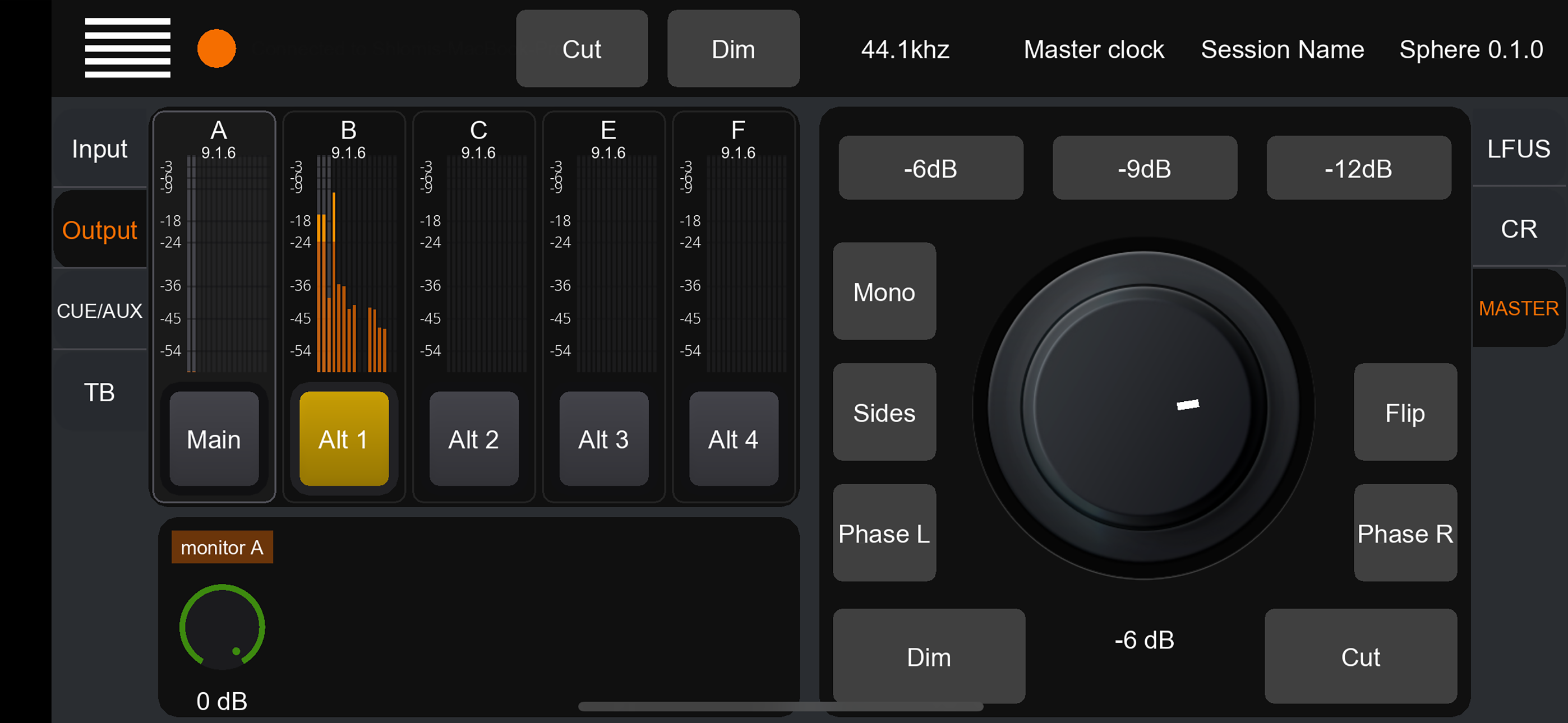Select the output C level meter

[x=486, y=263]
